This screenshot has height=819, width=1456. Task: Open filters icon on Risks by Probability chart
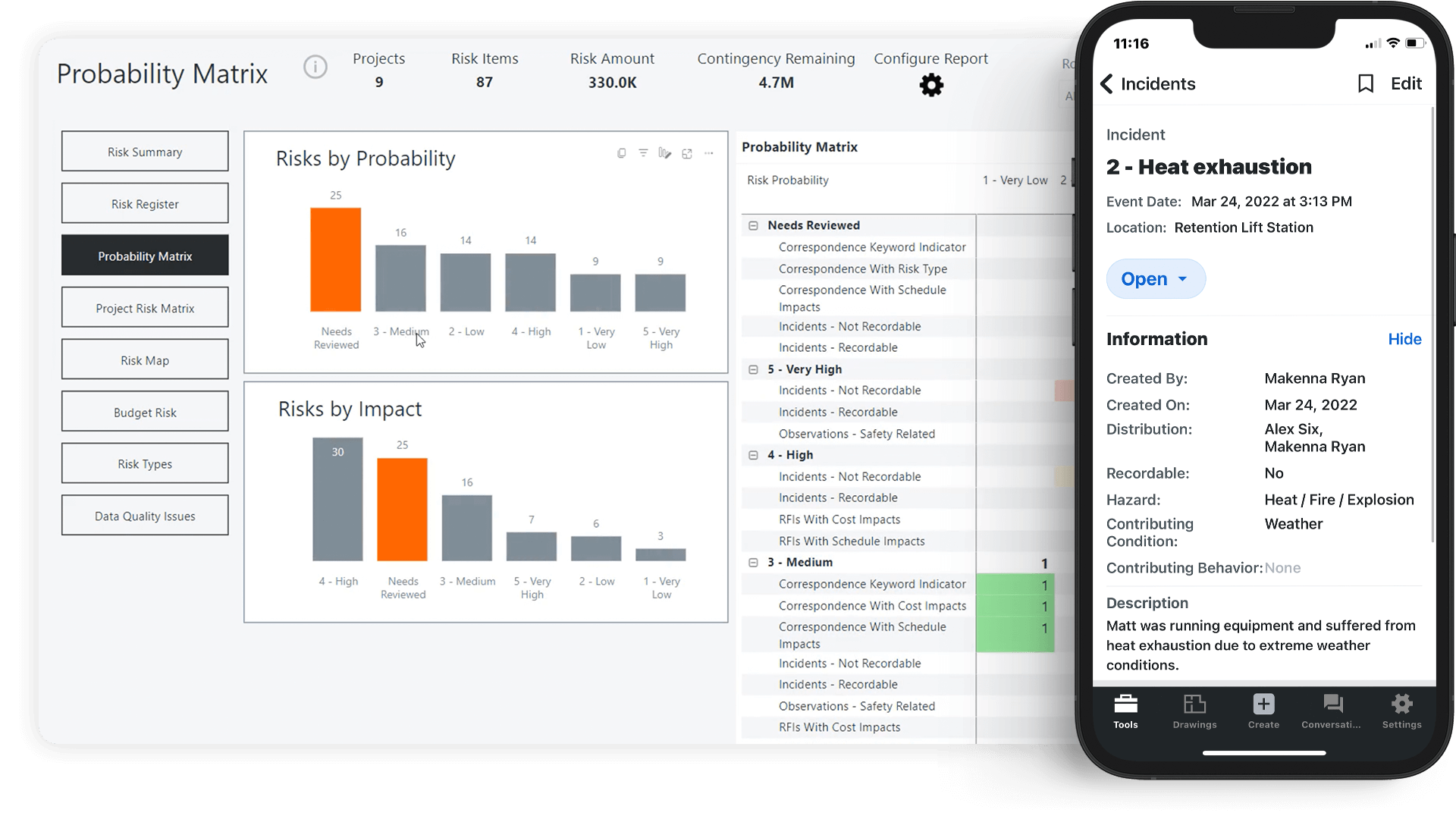point(643,153)
